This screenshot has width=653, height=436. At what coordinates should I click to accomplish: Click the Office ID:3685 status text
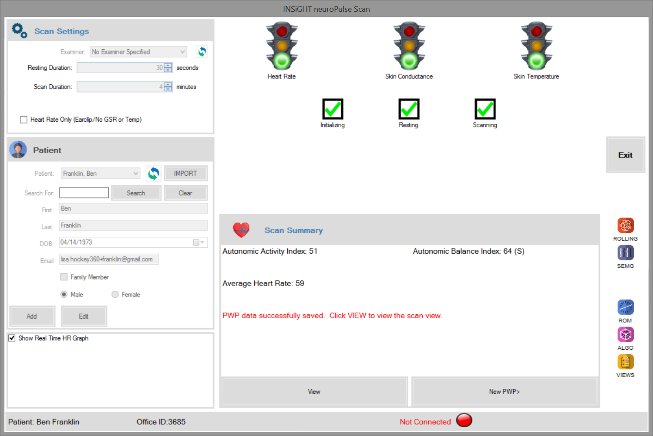[x=161, y=422]
